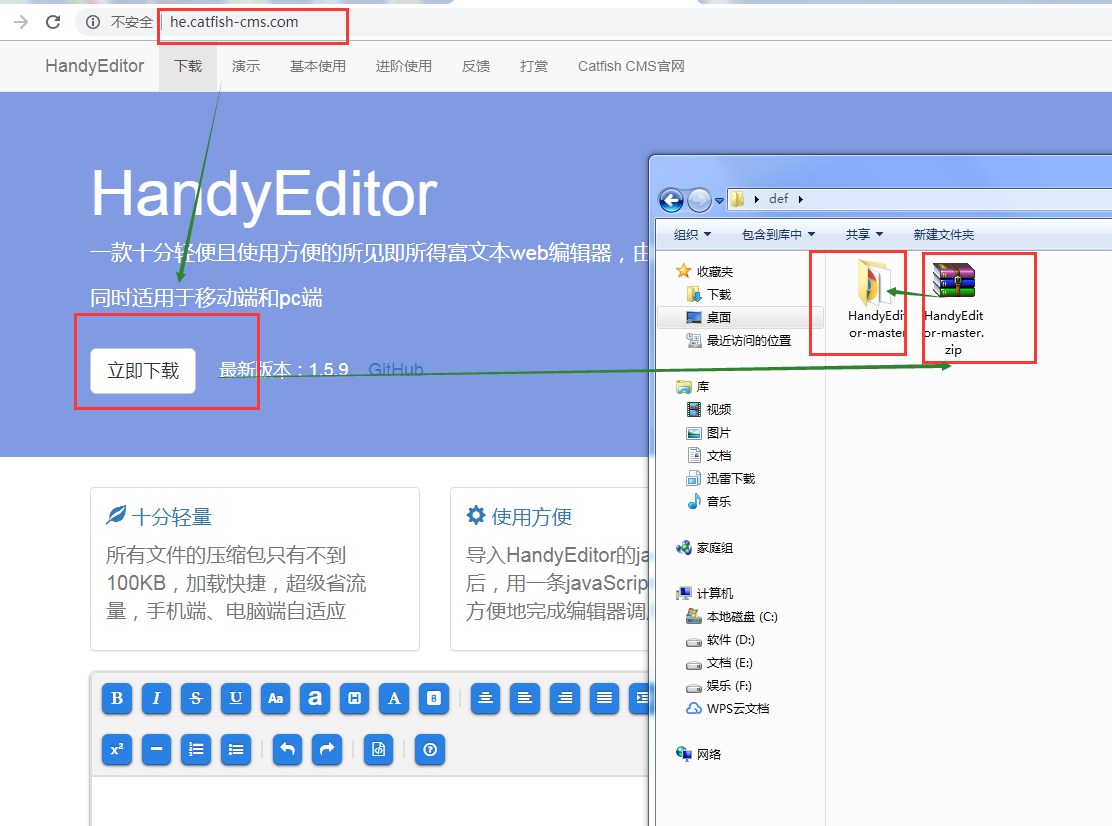Select 图片 library in the Explorer sidebar

pyautogui.click(x=709, y=432)
